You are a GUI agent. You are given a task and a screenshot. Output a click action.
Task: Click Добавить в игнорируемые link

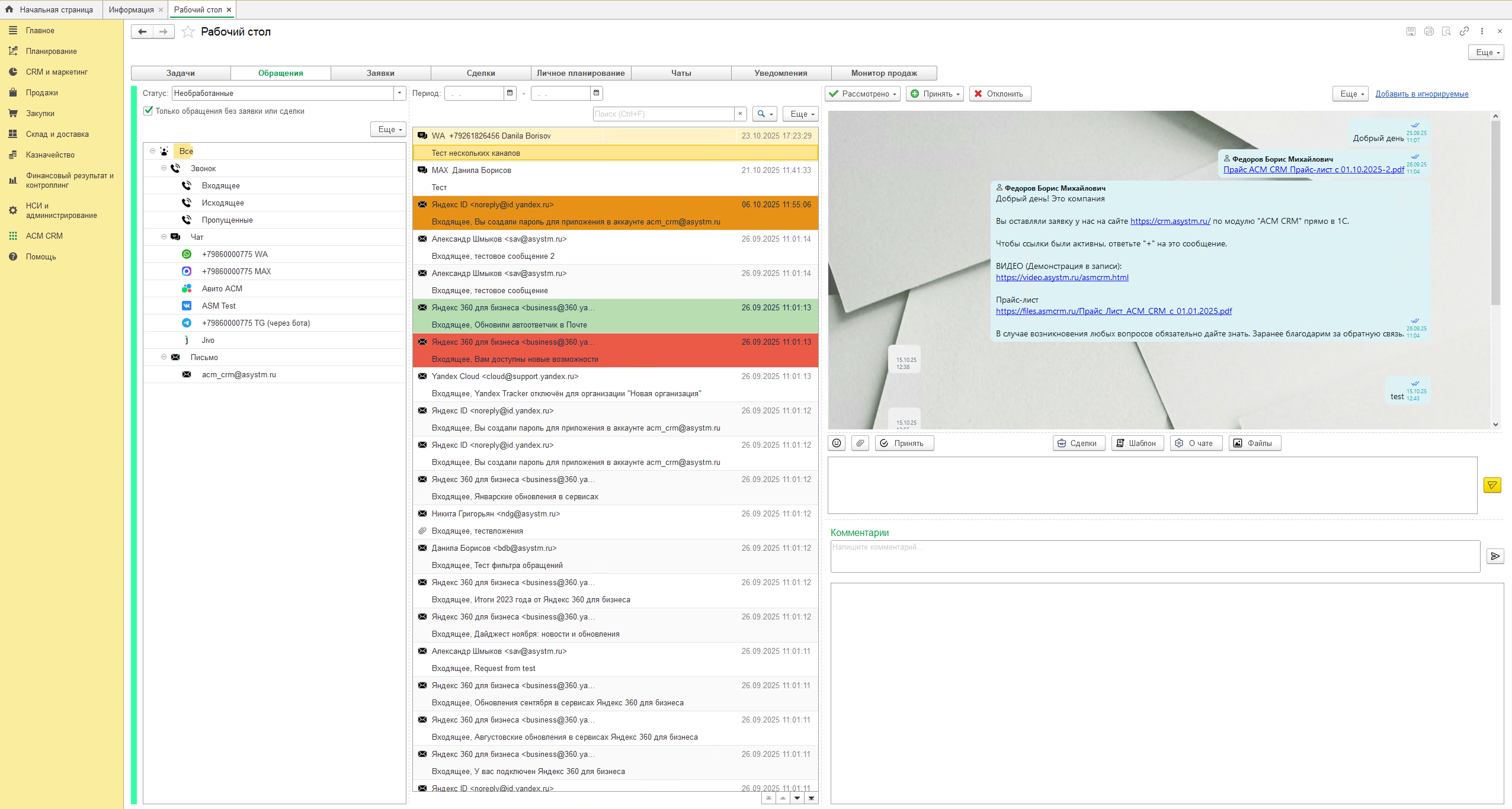(1422, 94)
